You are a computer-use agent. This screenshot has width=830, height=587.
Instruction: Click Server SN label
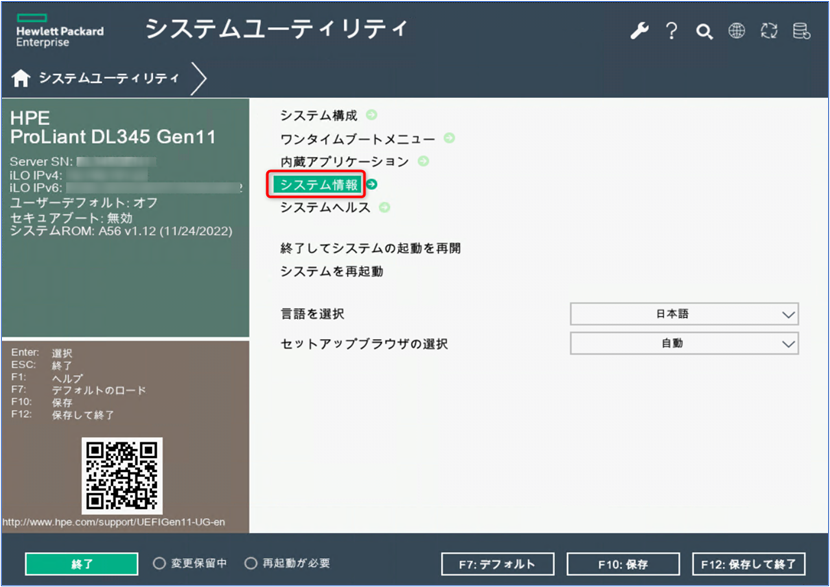[41, 161]
